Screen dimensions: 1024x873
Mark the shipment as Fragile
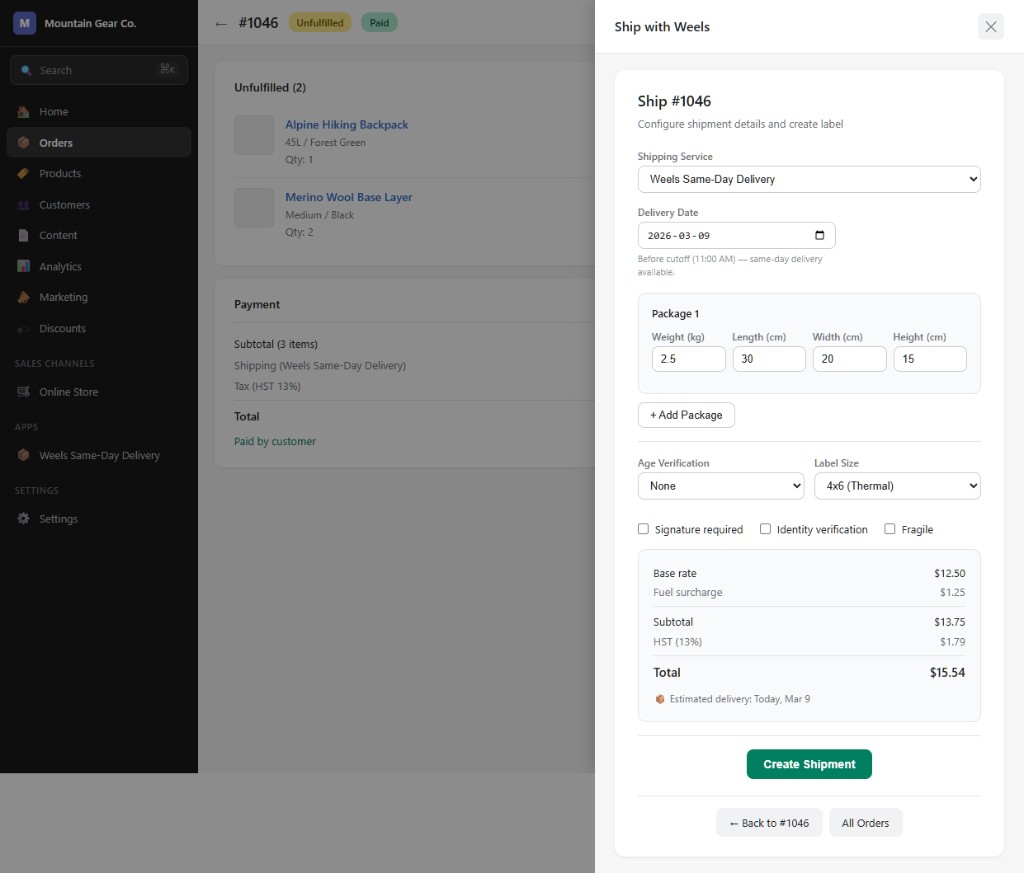pyautogui.click(x=889, y=529)
